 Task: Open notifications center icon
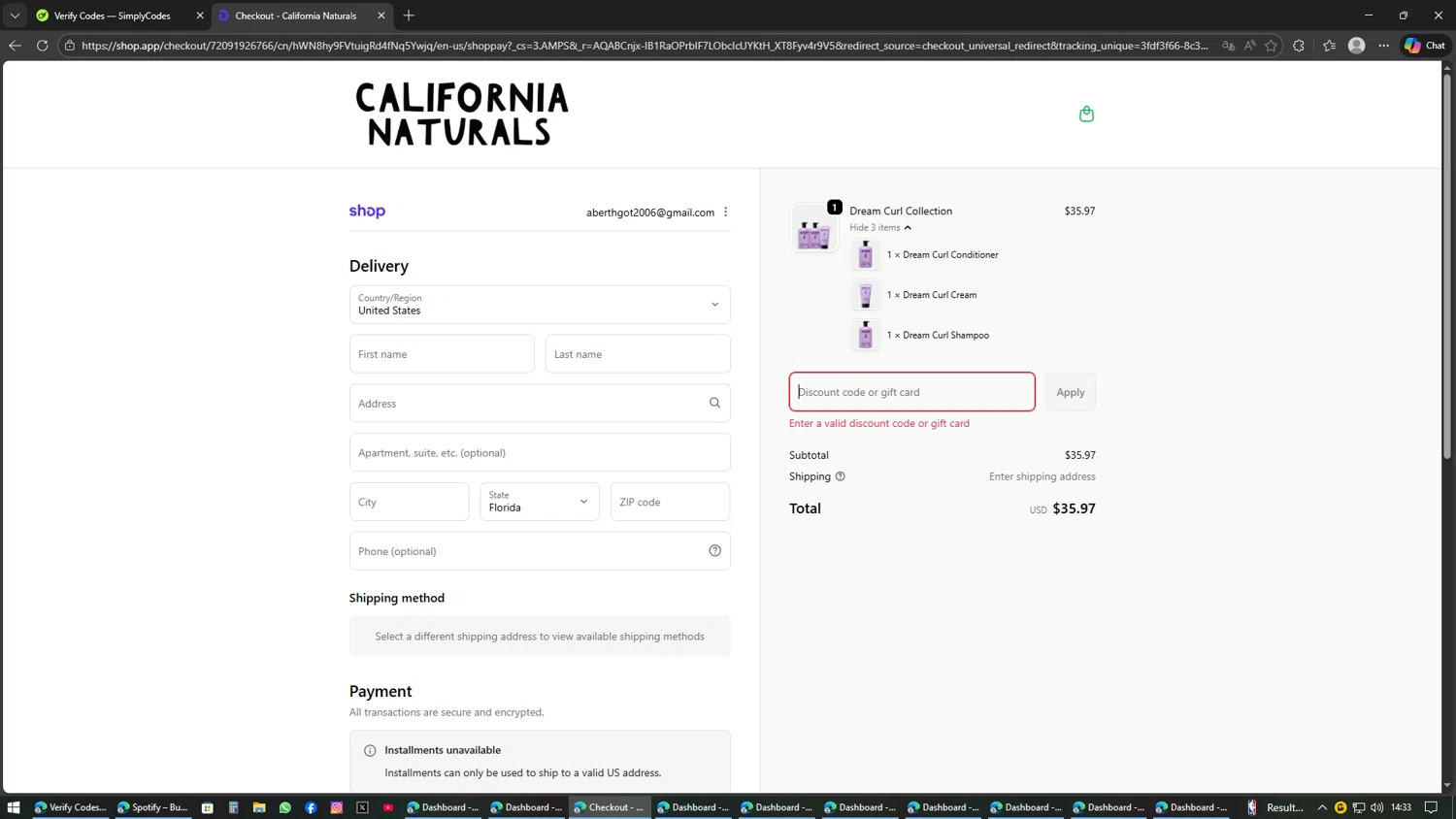pyautogui.click(x=1431, y=807)
